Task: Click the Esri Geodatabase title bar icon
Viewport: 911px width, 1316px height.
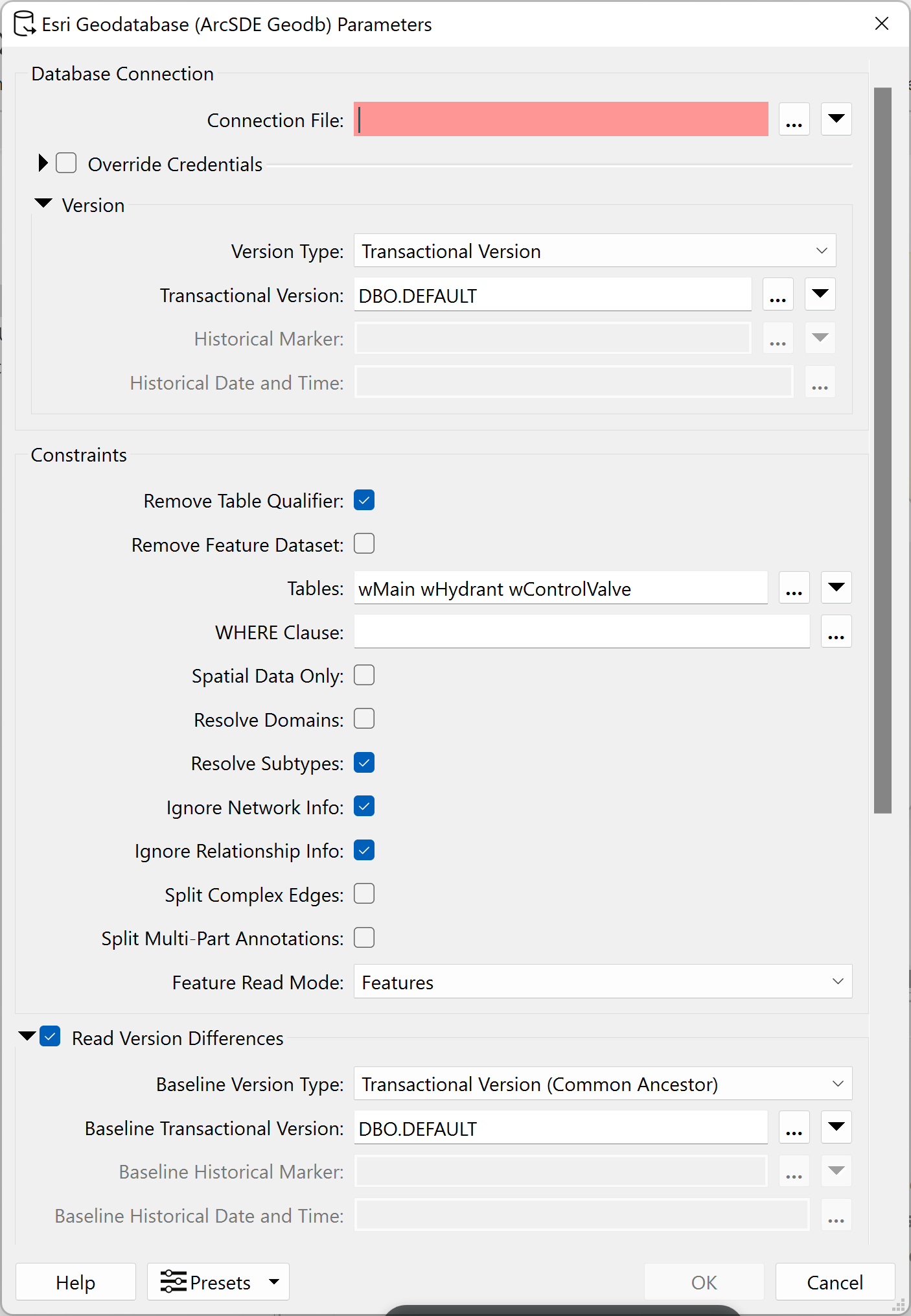Action: point(24,24)
